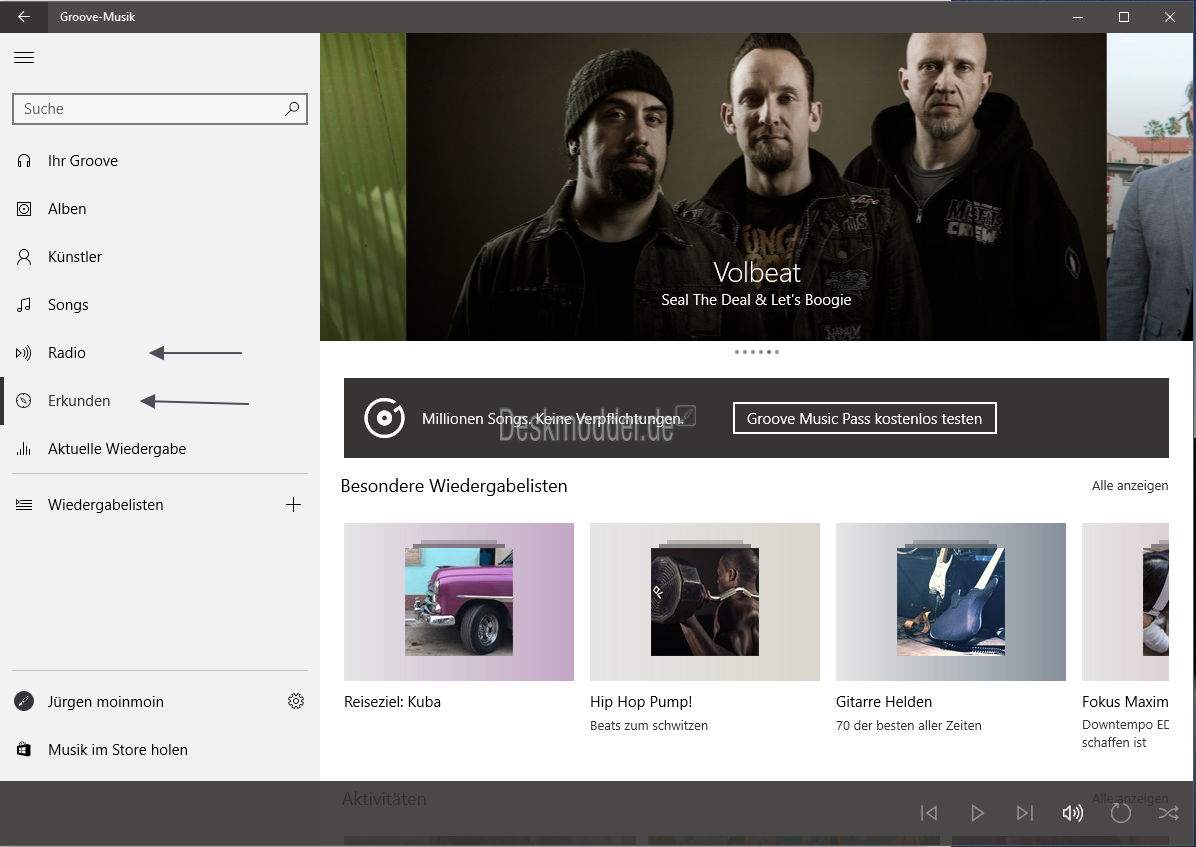The image size is (1196, 847).
Task: Click the Besondere Wiedergabelisten heading
Action: (x=454, y=486)
